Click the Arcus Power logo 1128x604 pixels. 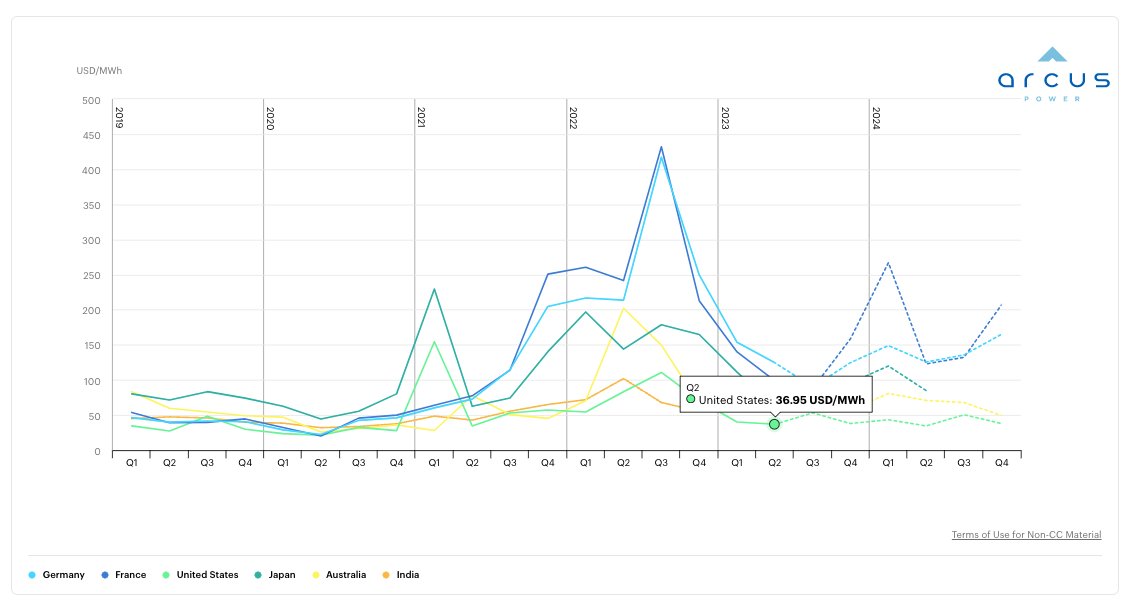pyautogui.click(x=1051, y=70)
